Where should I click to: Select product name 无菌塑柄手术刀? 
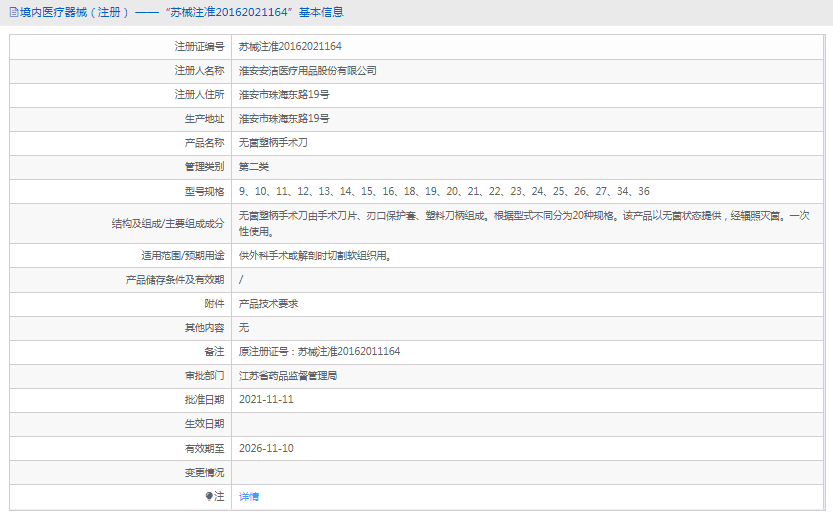click(273, 143)
